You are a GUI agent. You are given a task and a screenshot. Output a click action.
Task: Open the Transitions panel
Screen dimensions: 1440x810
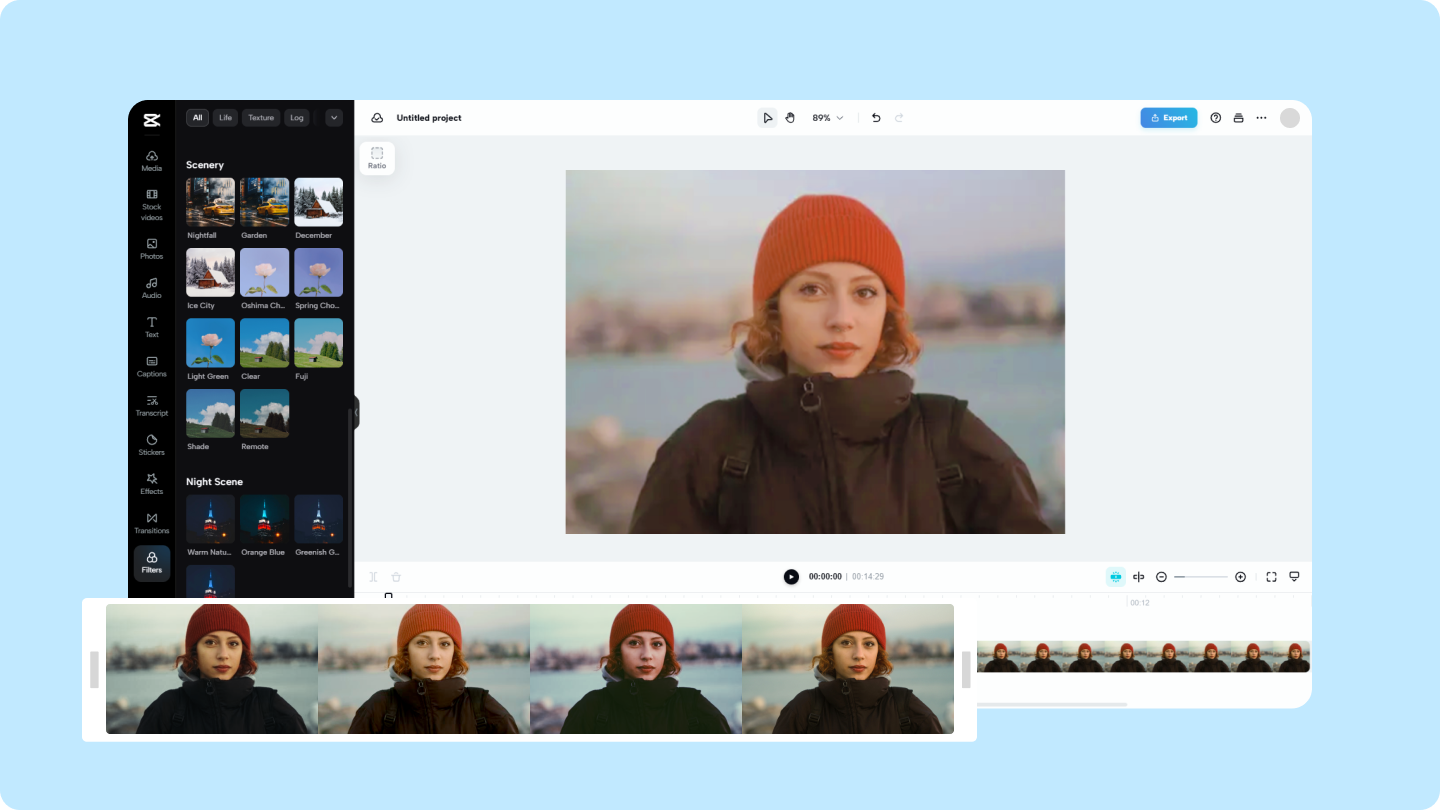[x=152, y=523]
